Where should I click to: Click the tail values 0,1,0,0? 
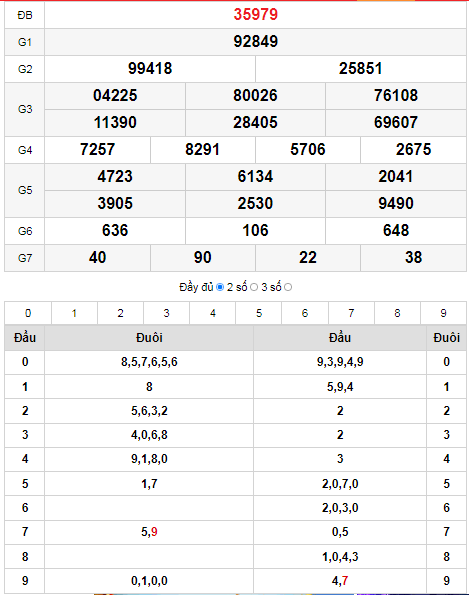pos(149,581)
